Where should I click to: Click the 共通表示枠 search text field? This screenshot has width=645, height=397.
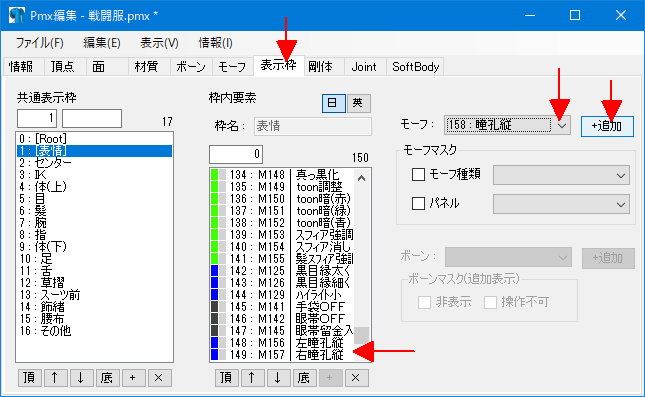tap(92, 118)
